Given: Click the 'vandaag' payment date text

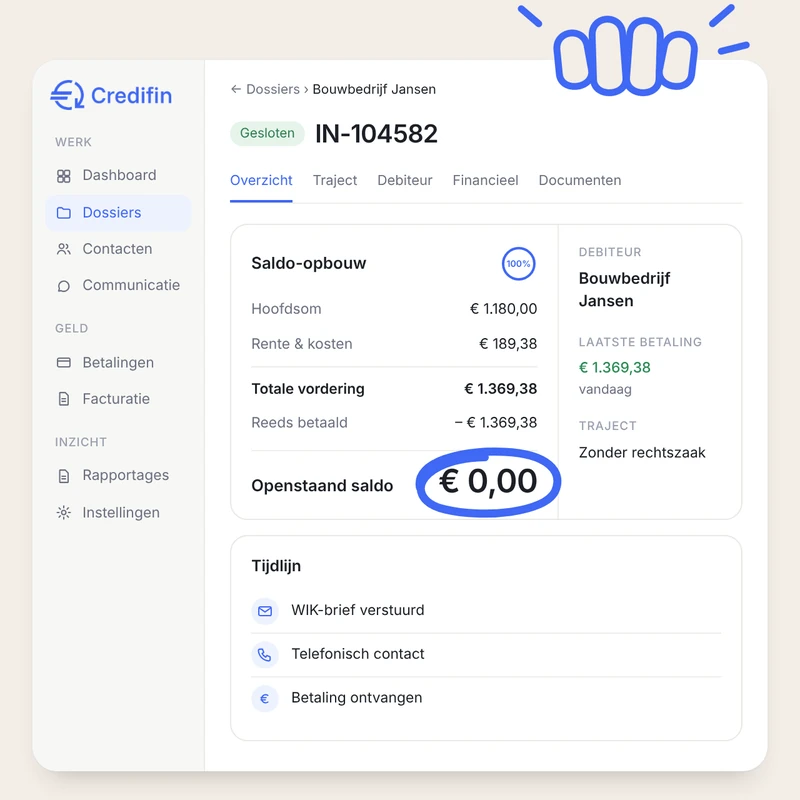Looking at the screenshot, I should (x=605, y=390).
